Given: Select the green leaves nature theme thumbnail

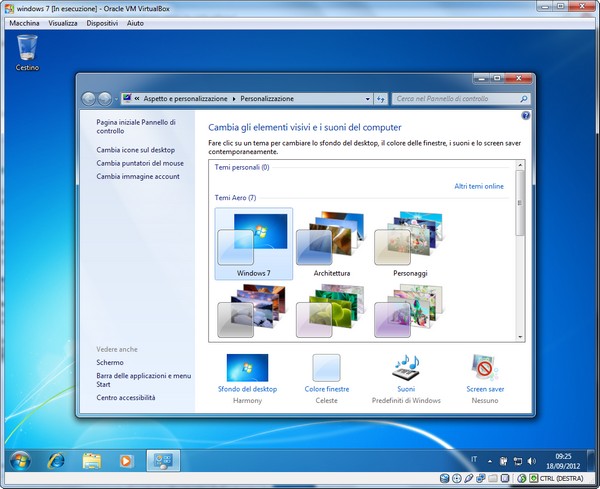Looking at the screenshot, I should pyautogui.click(x=330, y=311).
